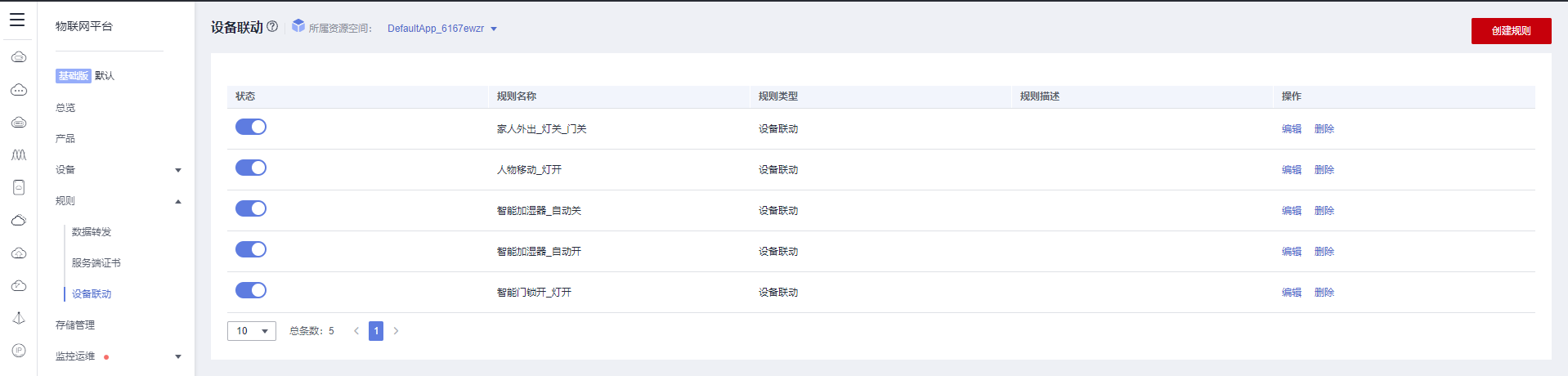
Task: Open 数据转发 in the sidebar
Action: click(92, 232)
